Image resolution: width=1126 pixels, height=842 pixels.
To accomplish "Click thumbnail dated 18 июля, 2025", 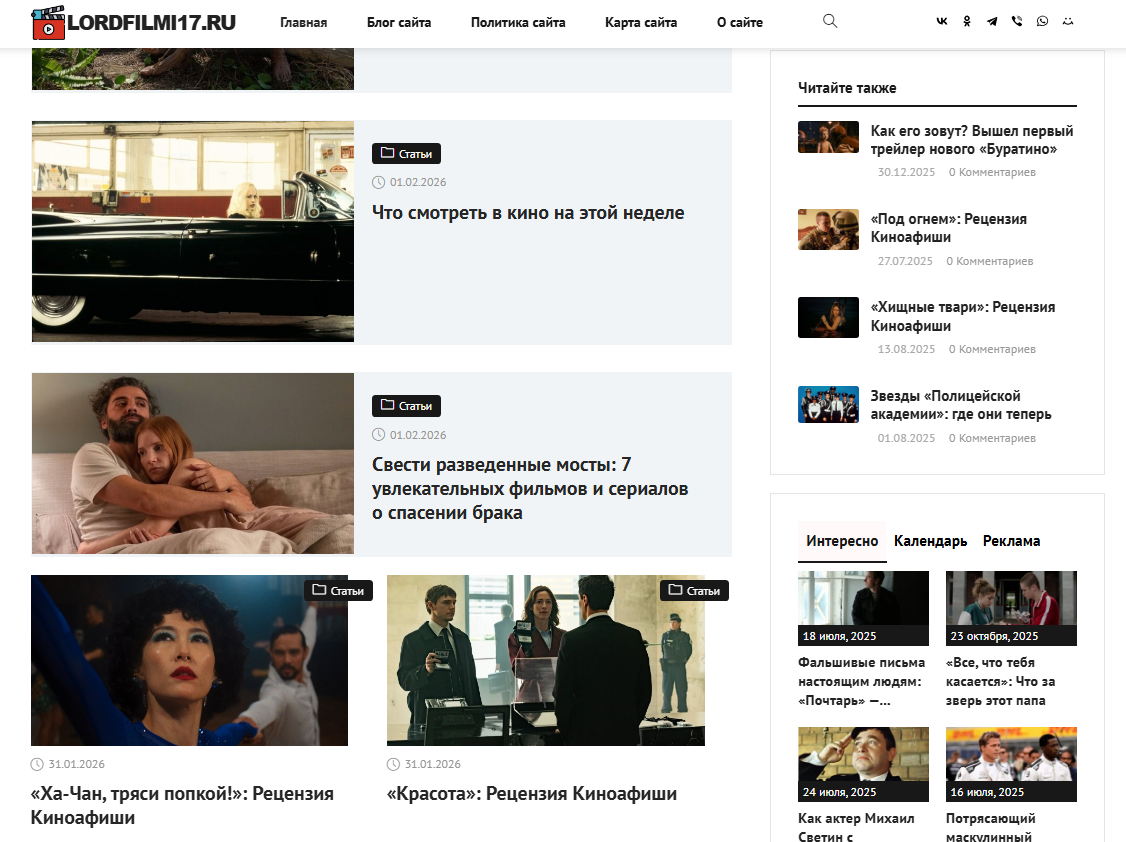I will click(863, 608).
